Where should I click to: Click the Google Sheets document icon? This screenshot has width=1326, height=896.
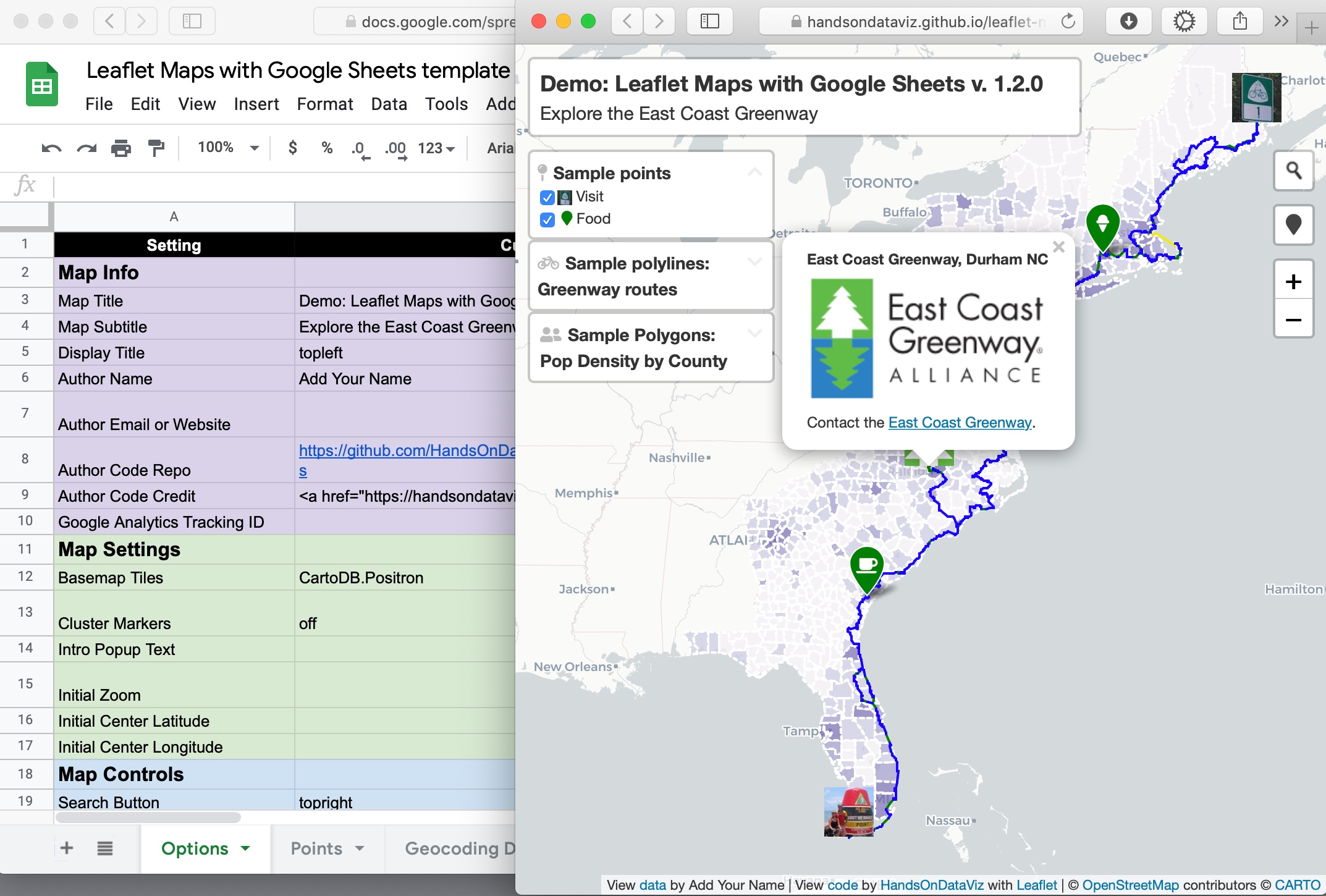pyautogui.click(x=40, y=85)
